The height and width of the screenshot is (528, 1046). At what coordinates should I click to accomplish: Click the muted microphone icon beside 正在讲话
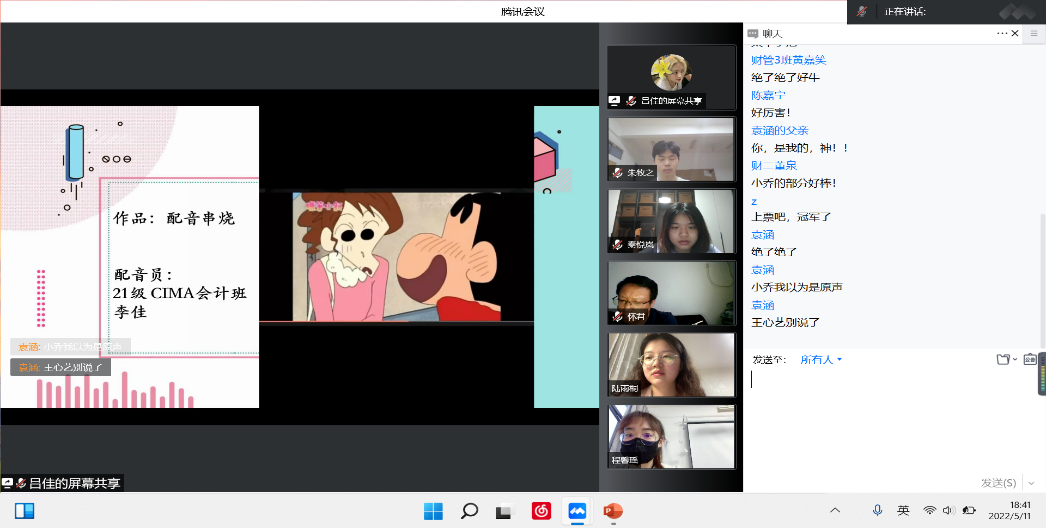(x=861, y=12)
